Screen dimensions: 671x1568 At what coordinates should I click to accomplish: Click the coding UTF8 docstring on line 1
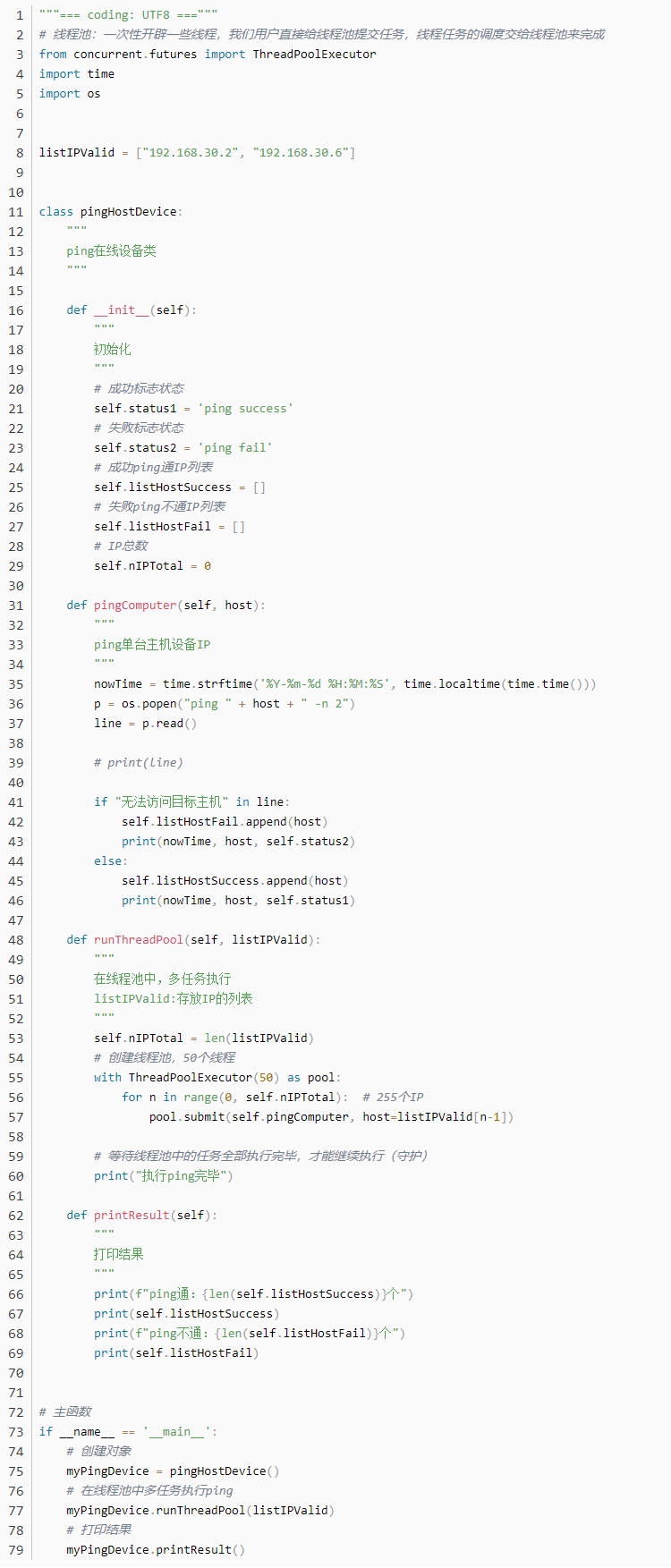tap(128, 15)
